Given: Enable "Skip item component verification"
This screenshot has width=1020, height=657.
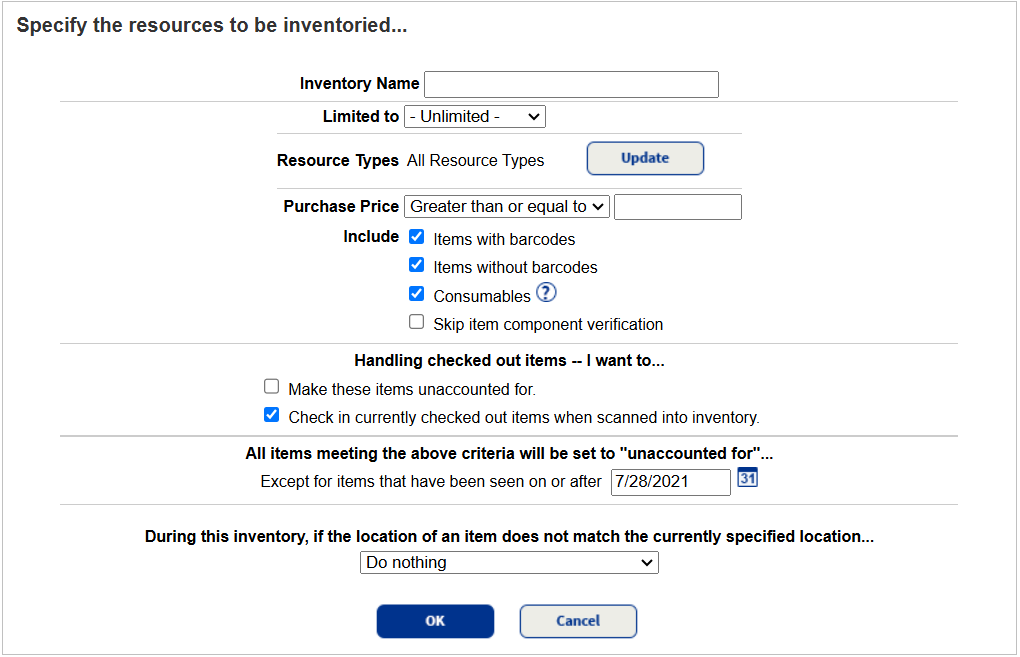Looking at the screenshot, I should click(416, 321).
